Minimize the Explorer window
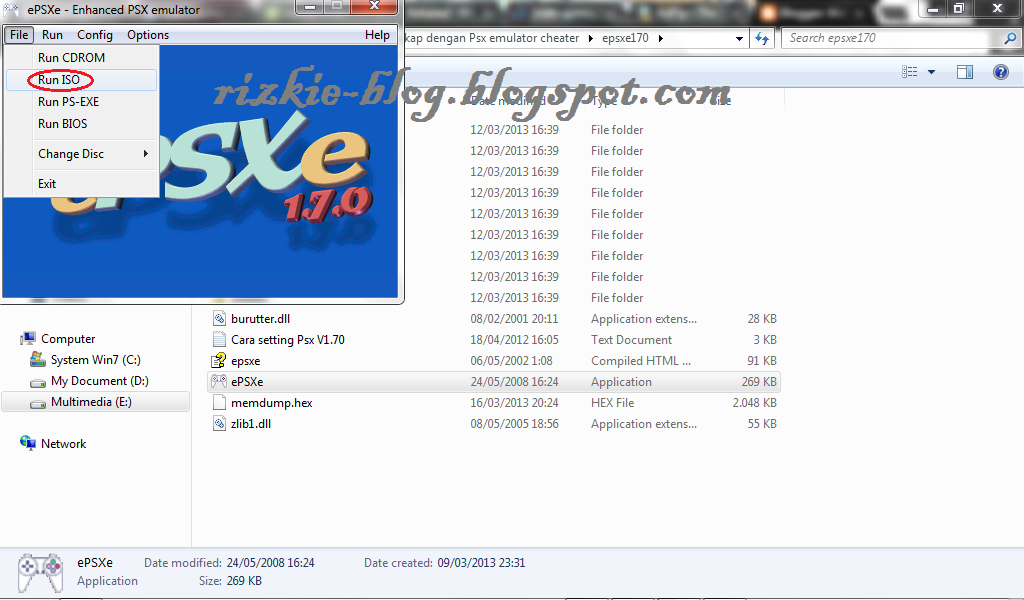 [x=933, y=8]
